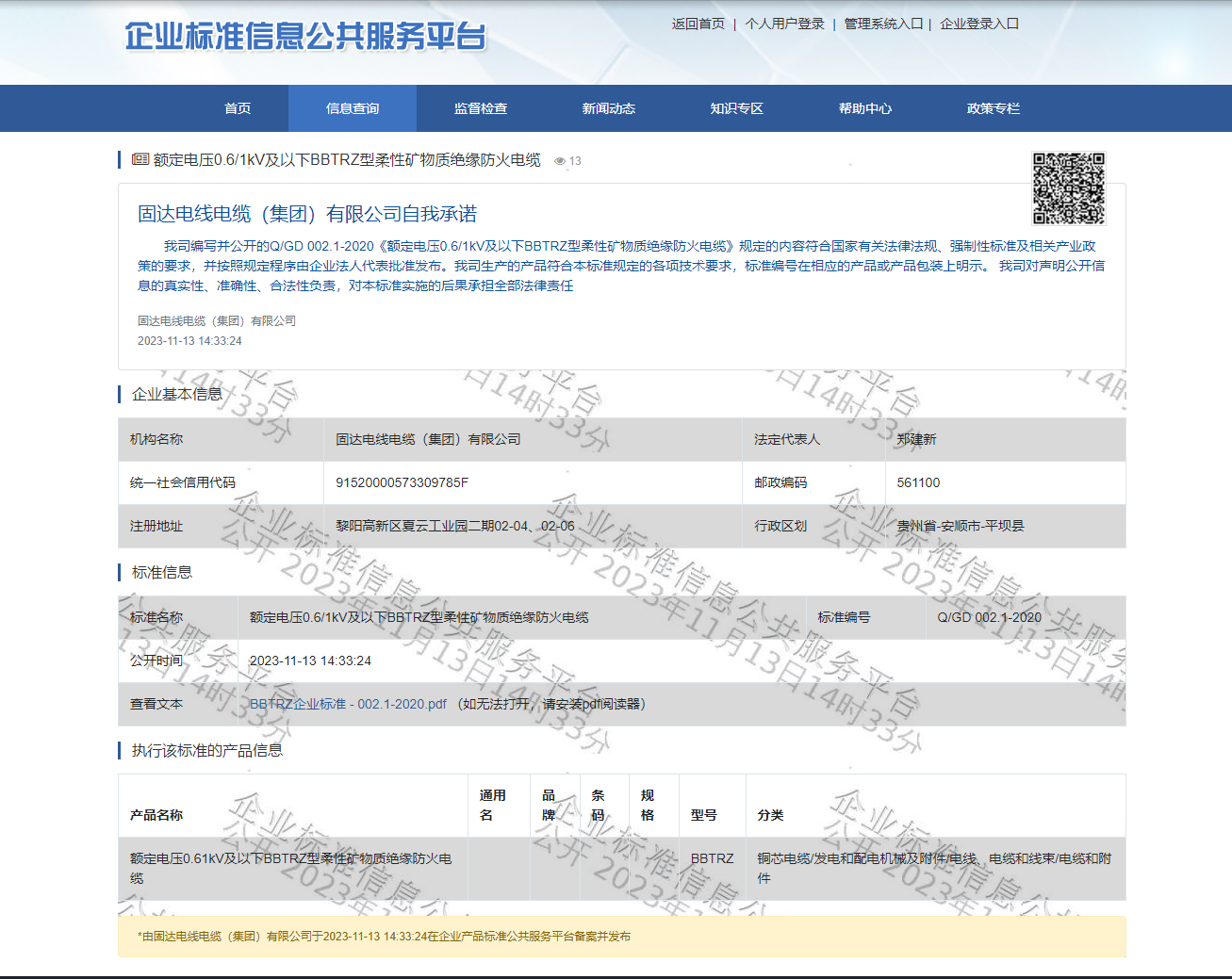This screenshot has height=979, width=1232.
Task: Open the 首页 navigation tab
Action: click(238, 108)
